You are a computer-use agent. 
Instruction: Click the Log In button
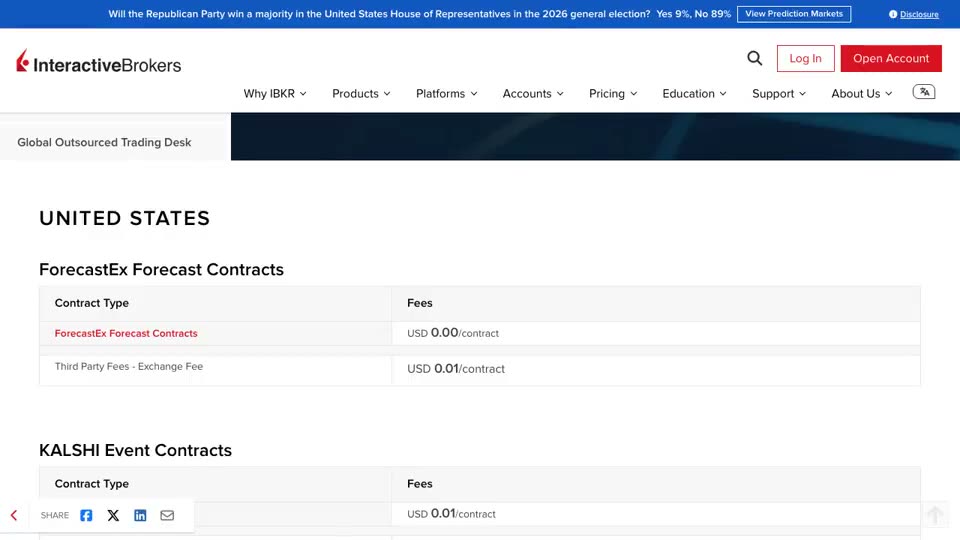click(805, 58)
